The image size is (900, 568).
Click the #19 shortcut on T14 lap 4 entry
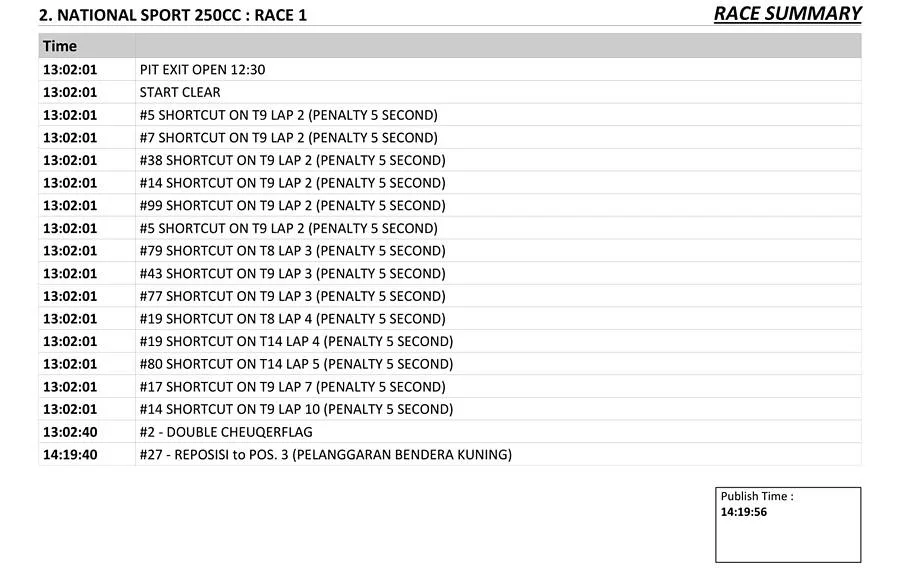coord(296,341)
